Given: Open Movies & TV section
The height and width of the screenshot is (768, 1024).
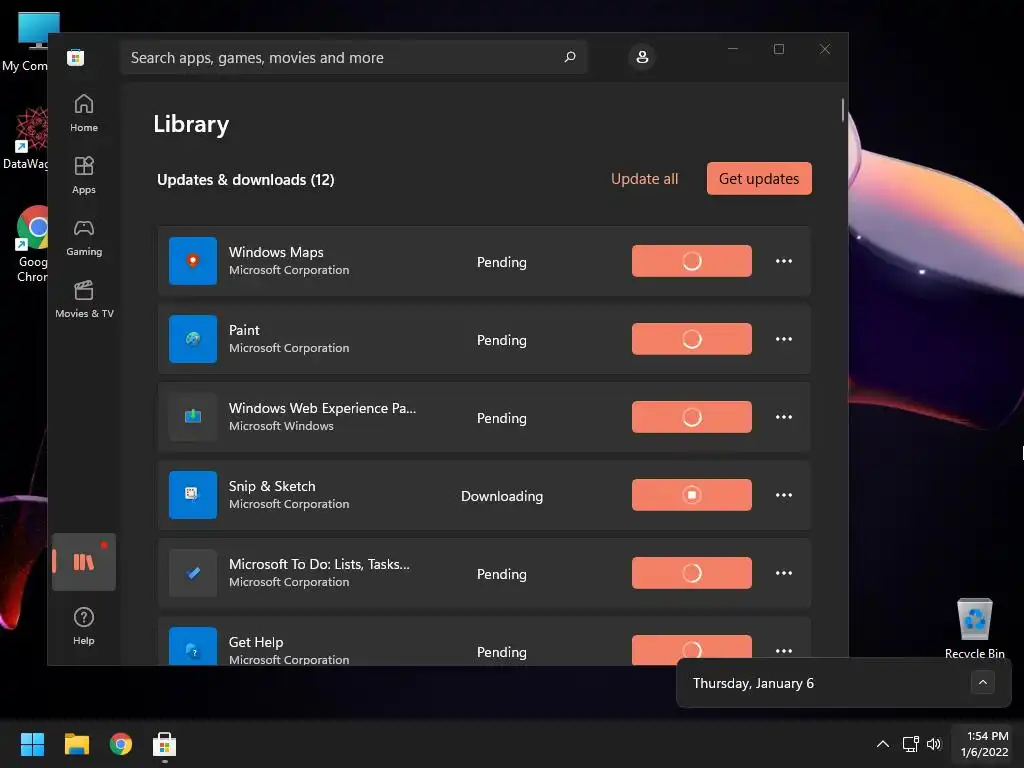Looking at the screenshot, I should pyautogui.click(x=84, y=299).
